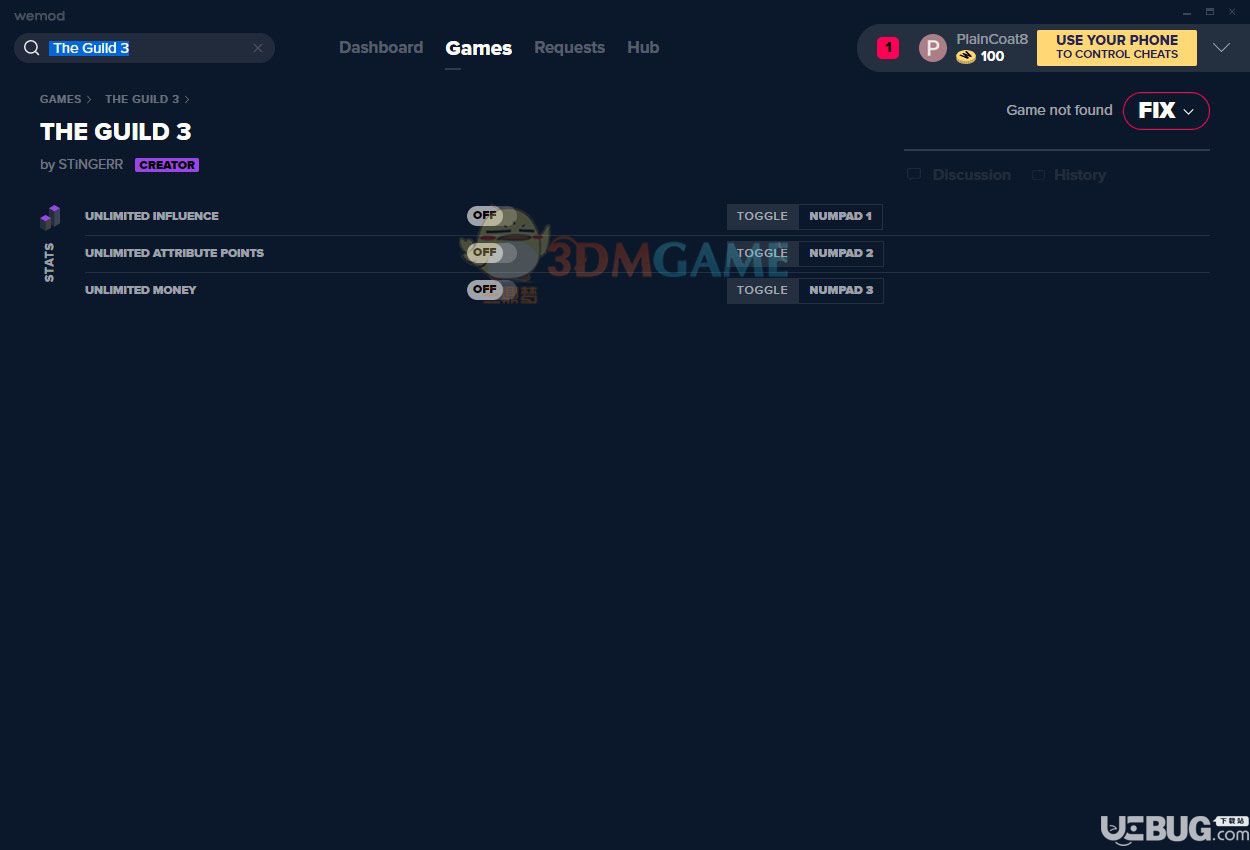Click the STATS category label

[49, 262]
